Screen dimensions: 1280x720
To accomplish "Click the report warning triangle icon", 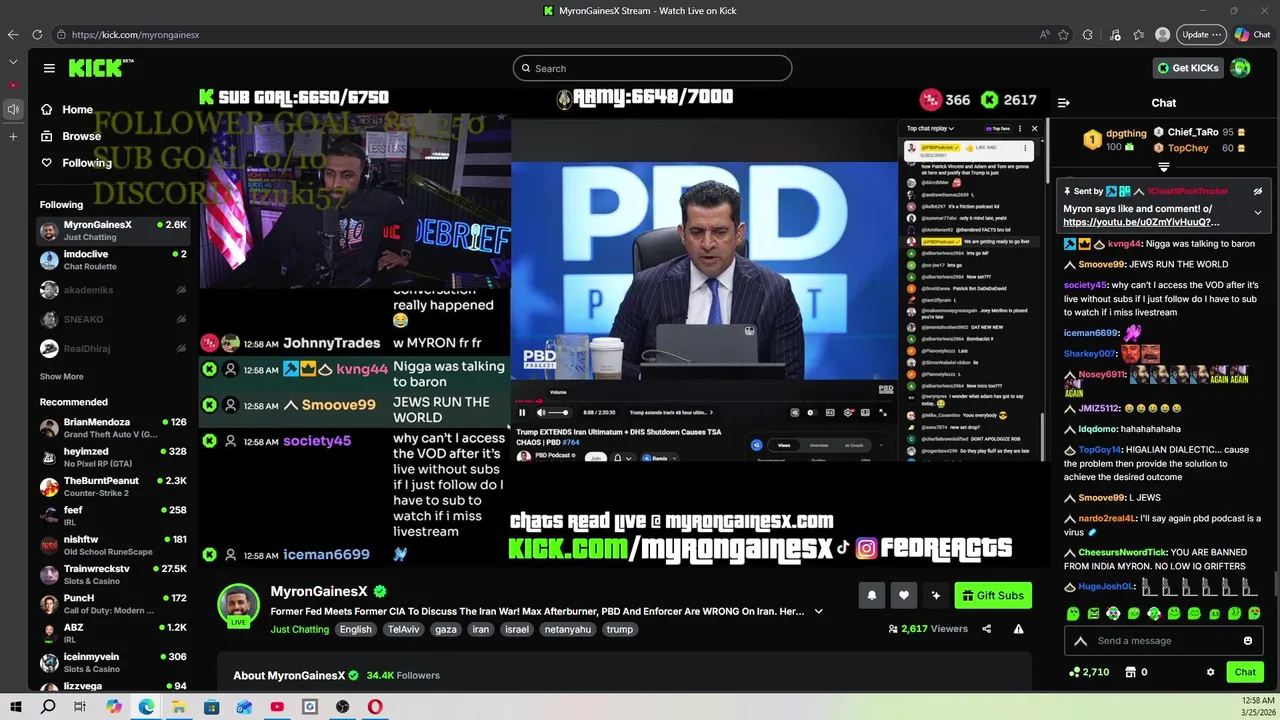I will pyautogui.click(x=1018, y=629).
